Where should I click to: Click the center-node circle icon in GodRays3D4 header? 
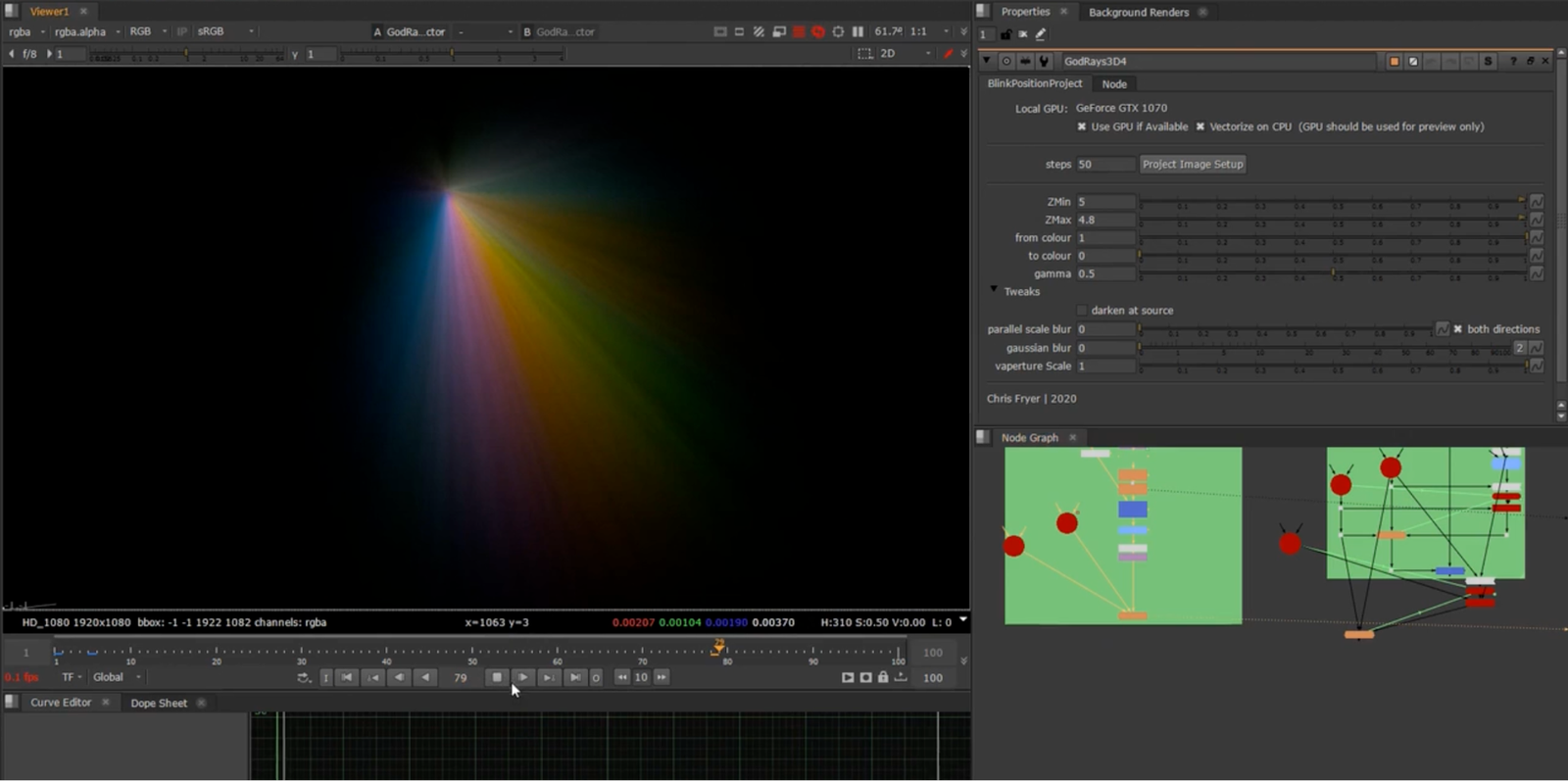pyautogui.click(x=1006, y=61)
